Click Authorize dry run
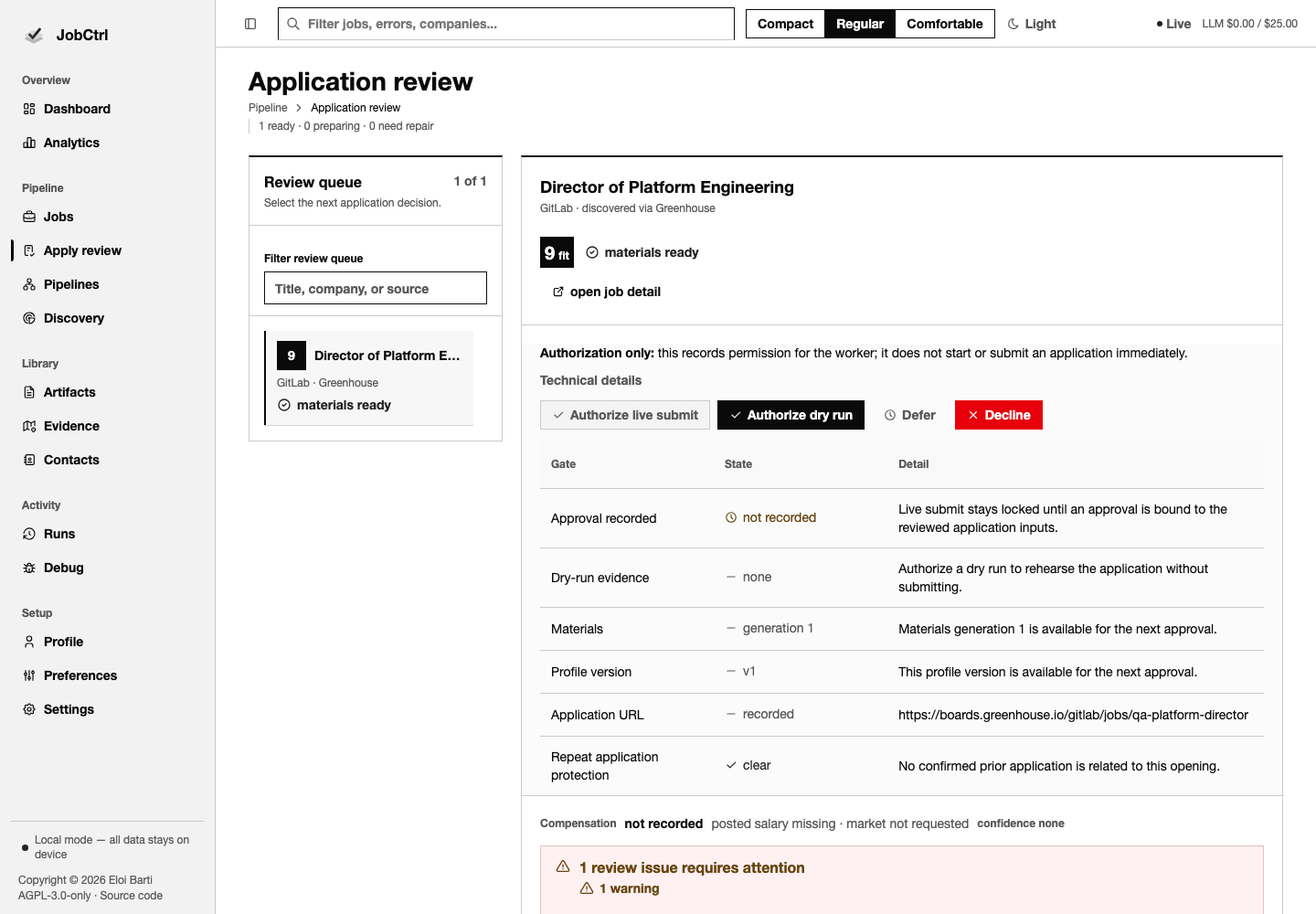Viewport: 1316px width, 914px height. click(791, 415)
